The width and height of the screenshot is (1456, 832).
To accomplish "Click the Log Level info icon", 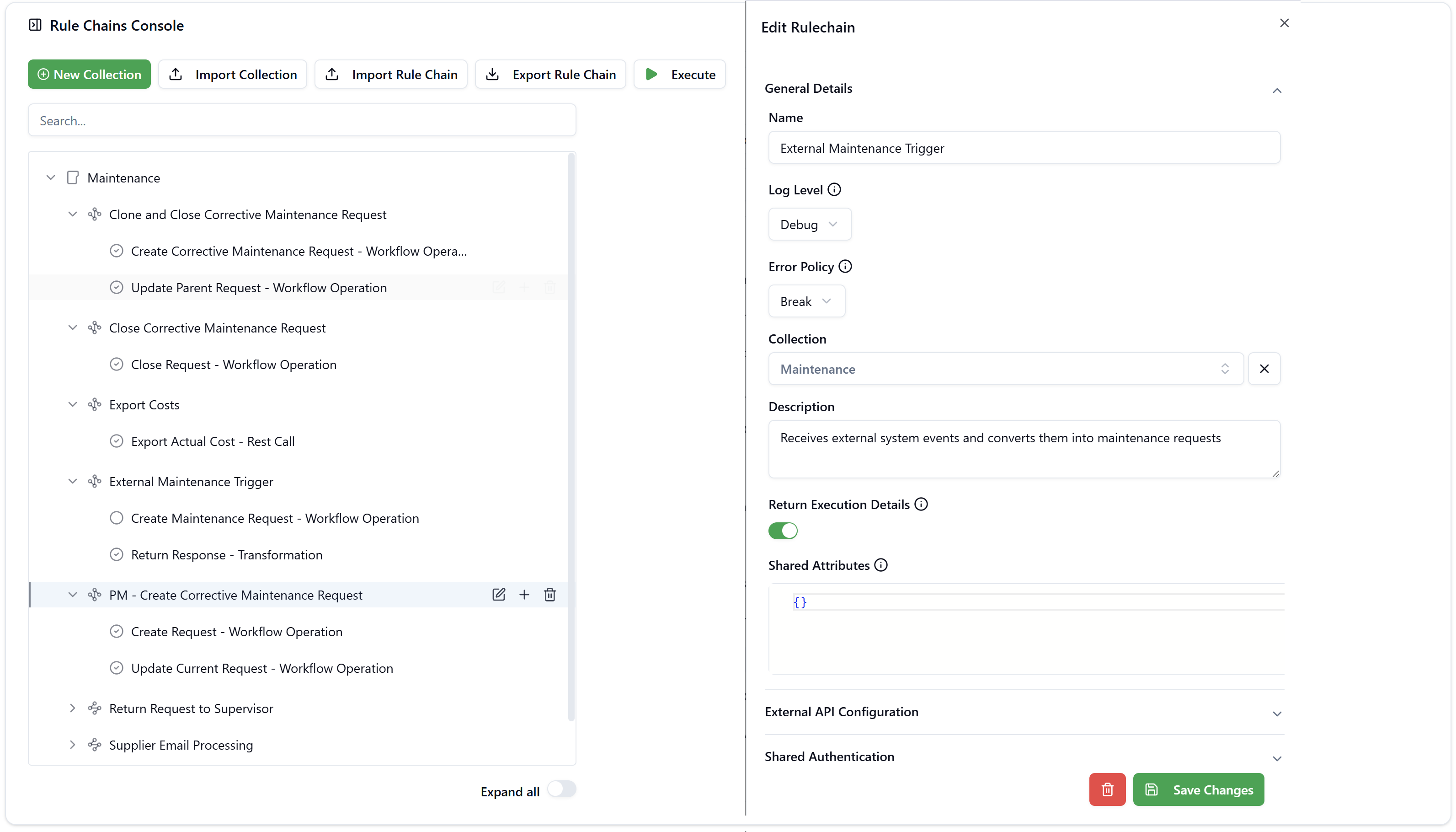I will click(x=834, y=189).
